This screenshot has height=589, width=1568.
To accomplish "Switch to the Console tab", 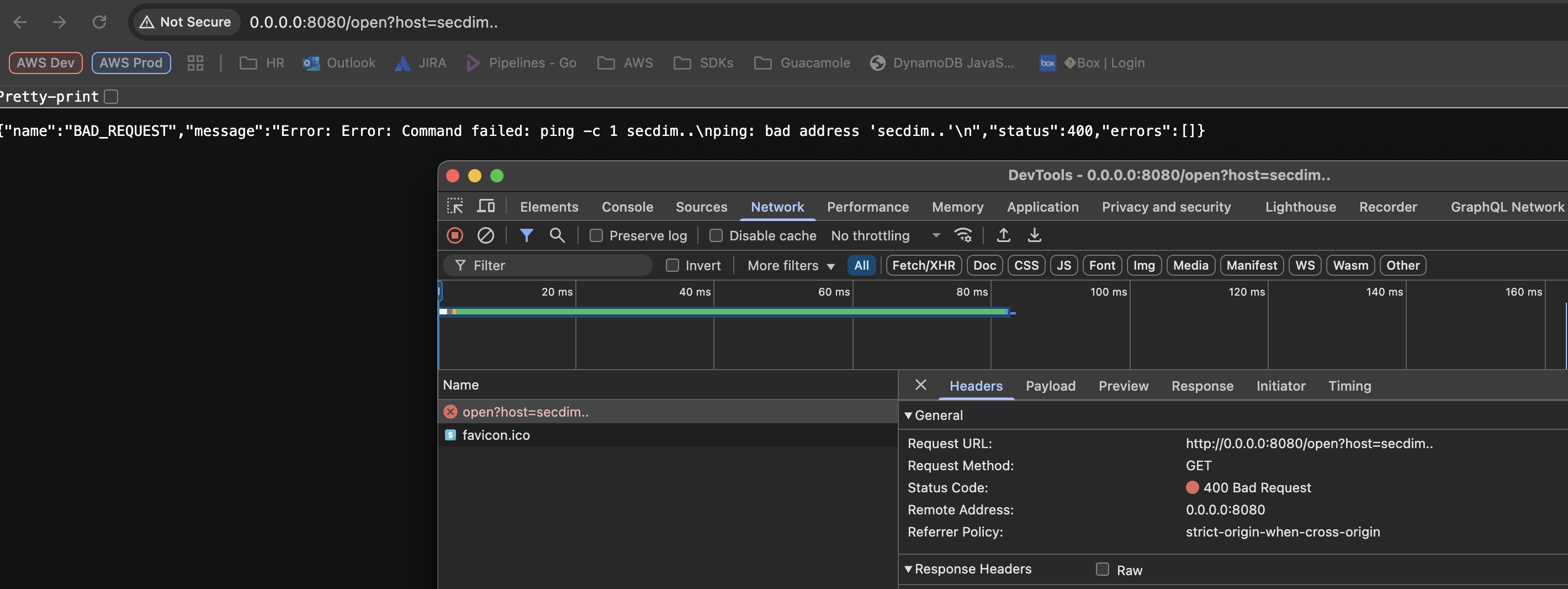I will 627,207.
